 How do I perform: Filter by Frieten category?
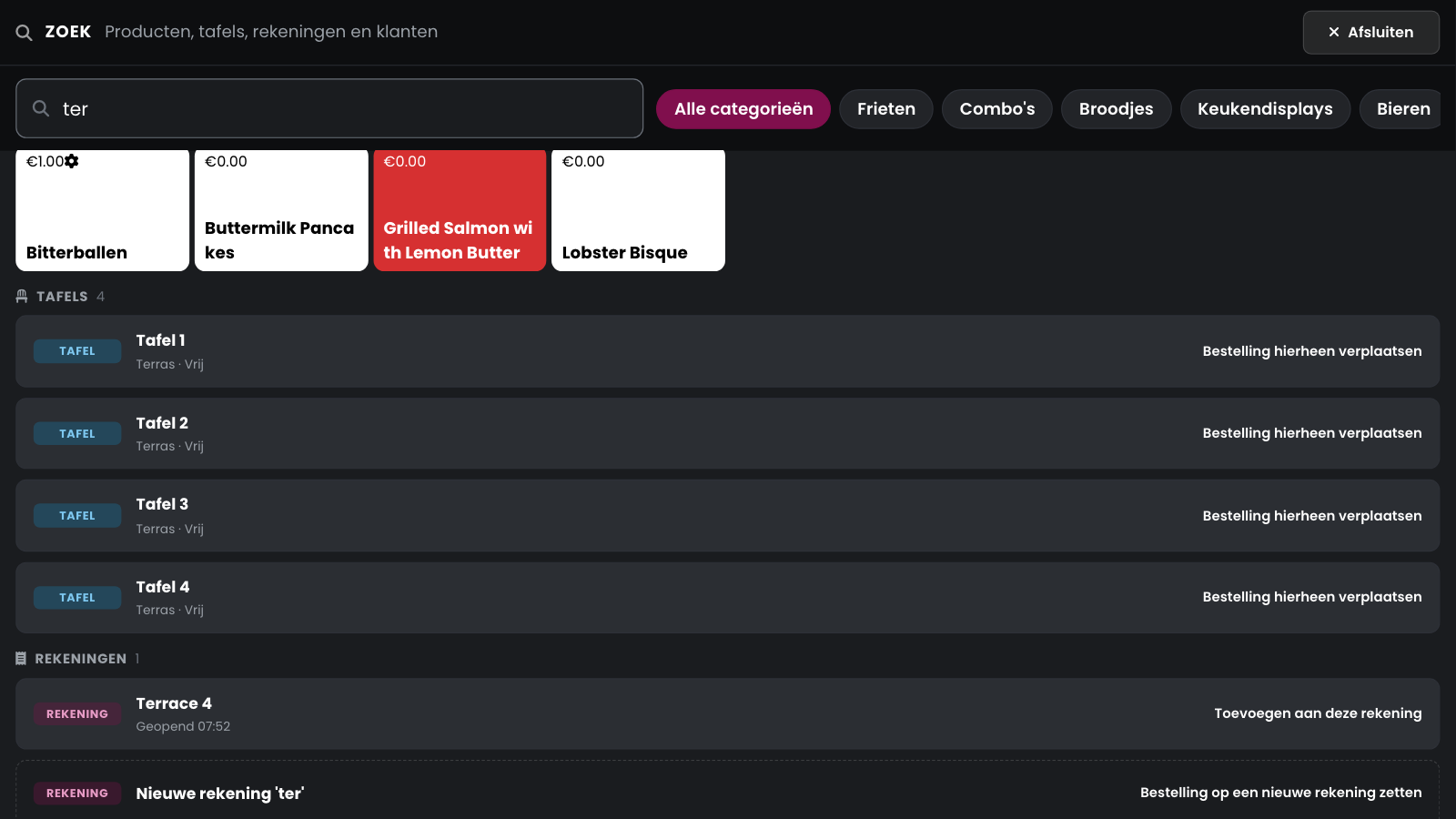[x=886, y=109]
